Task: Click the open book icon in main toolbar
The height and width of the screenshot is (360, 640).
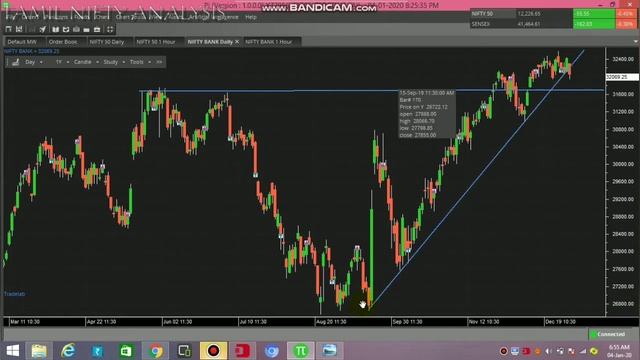Action: (x=56, y=29)
